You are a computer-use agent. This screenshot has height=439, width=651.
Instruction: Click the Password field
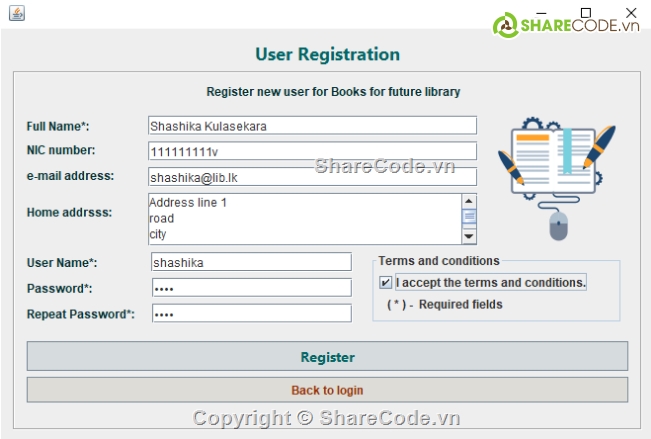click(251, 288)
